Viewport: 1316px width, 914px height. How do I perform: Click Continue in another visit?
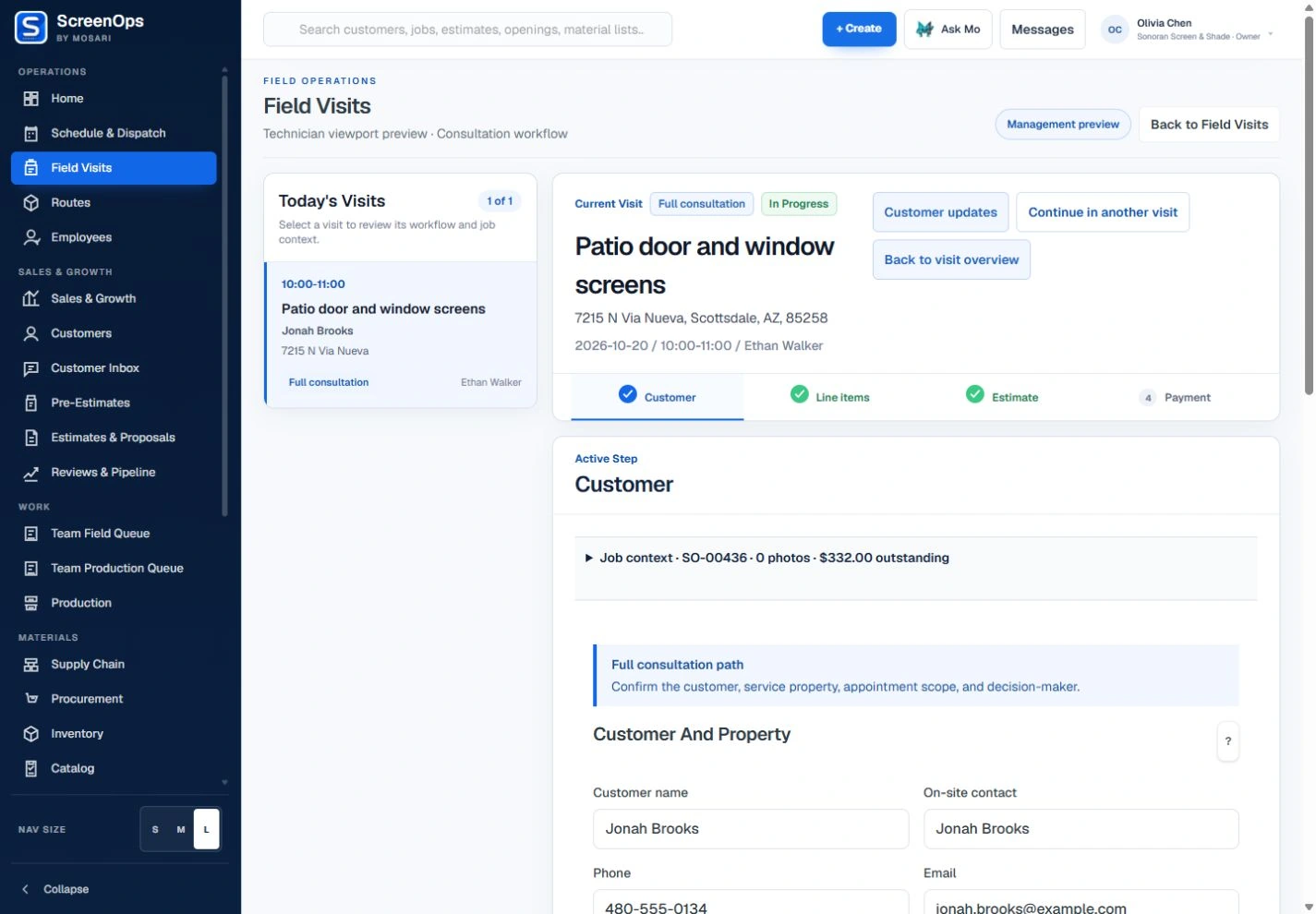coord(1103,212)
